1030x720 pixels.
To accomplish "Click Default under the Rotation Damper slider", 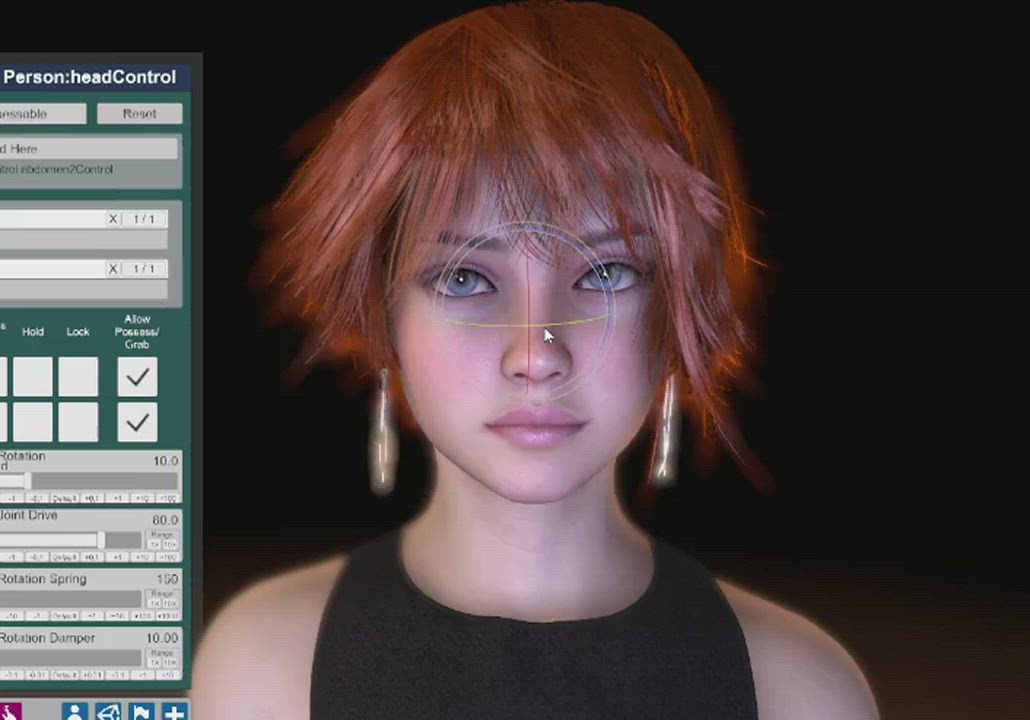I will point(65,675).
